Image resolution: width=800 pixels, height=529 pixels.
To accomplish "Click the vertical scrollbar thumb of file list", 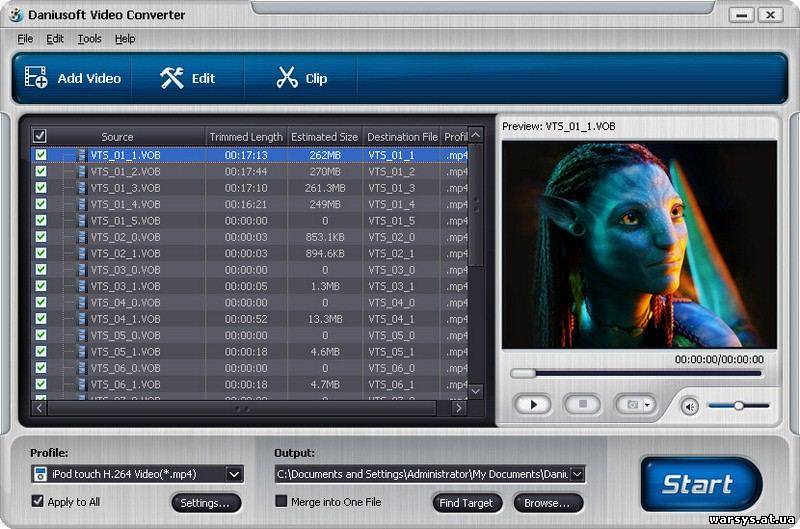I will (x=476, y=204).
